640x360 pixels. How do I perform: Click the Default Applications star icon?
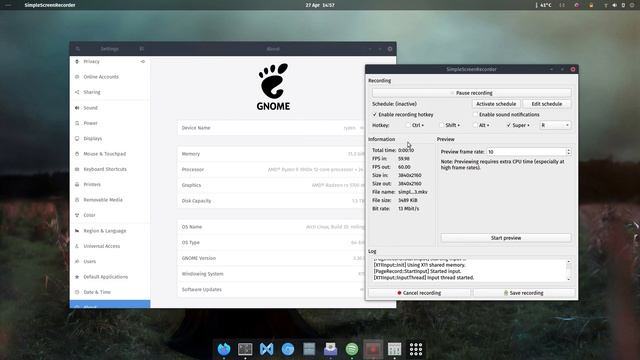point(77,277)
